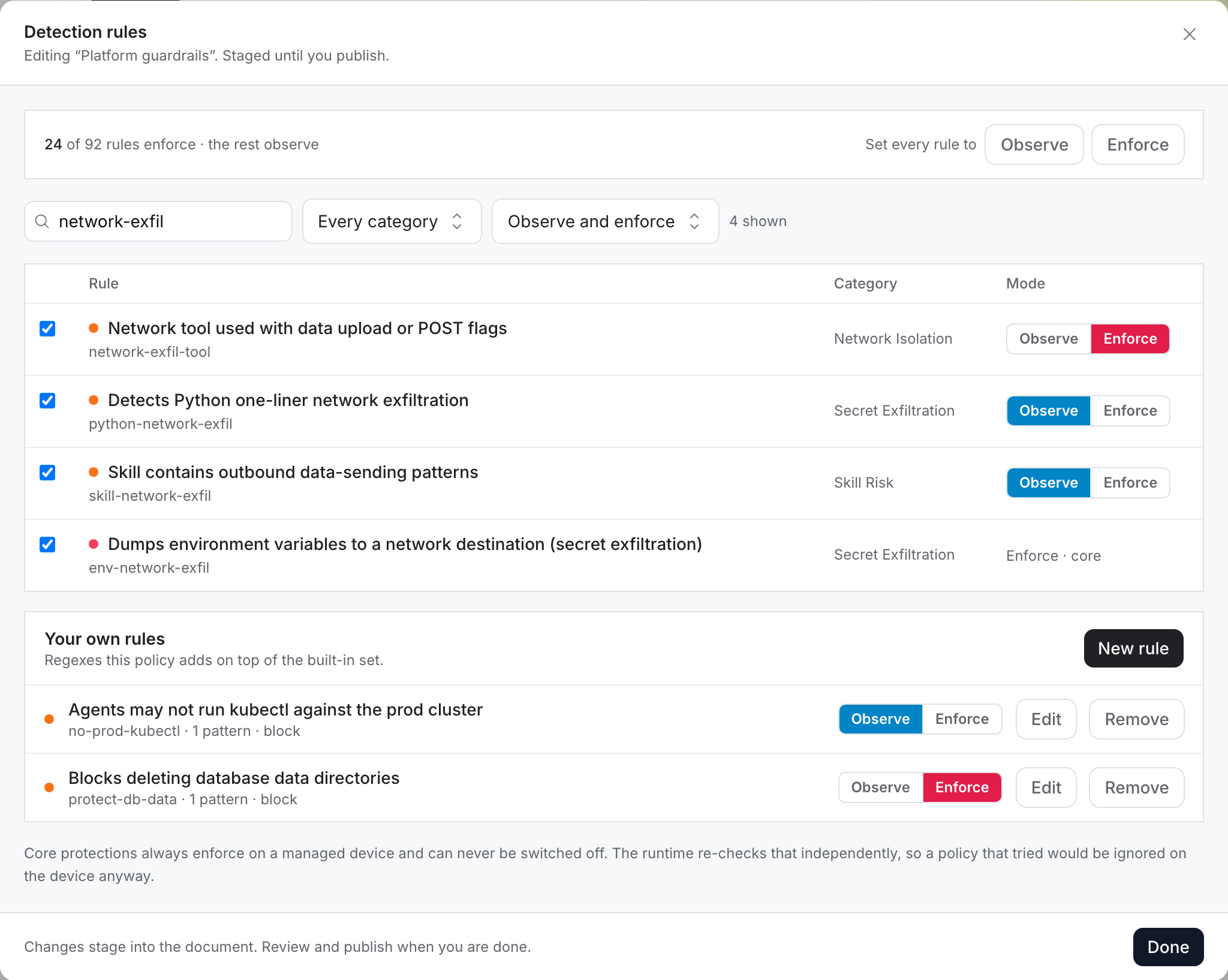Screen dimensions: 1228x980
Task: Set every rule to Observe
Action: 1034,145
